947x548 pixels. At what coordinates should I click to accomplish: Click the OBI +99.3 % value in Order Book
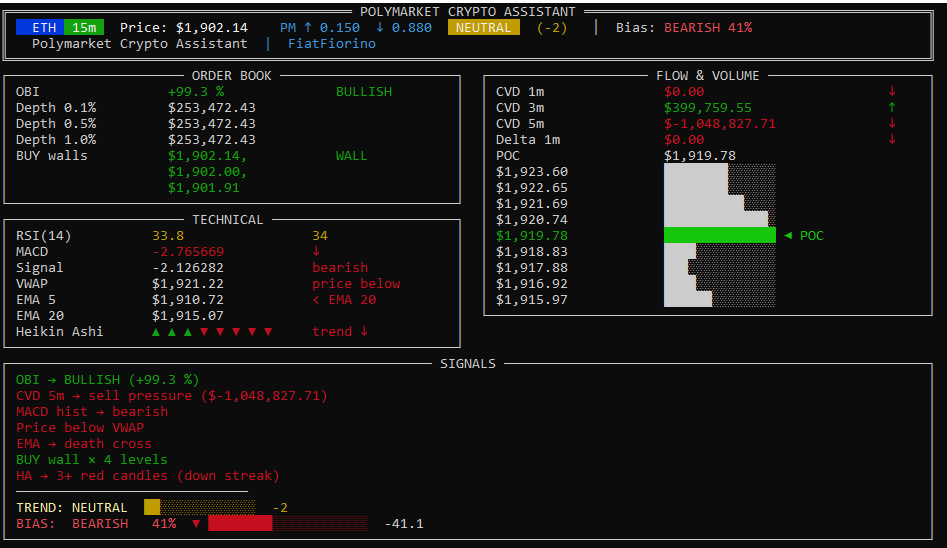coord(196,92)
